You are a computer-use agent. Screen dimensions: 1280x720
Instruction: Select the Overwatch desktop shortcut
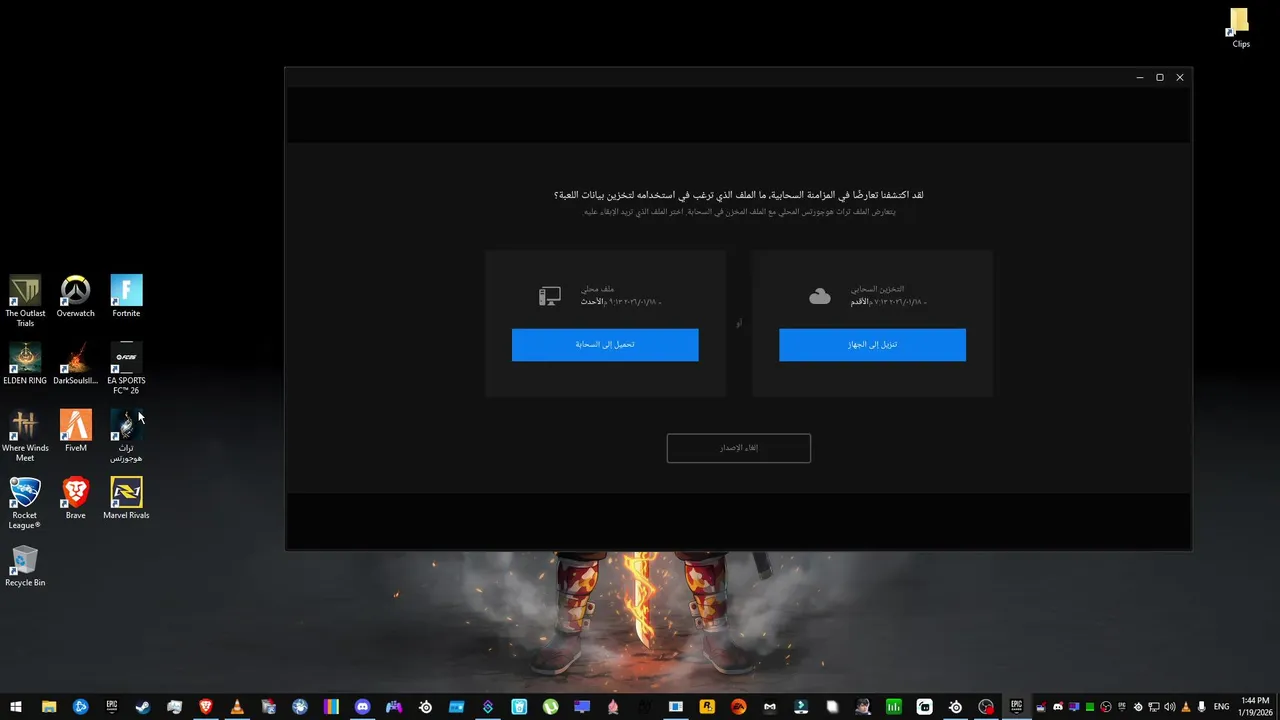click(75, 296)
